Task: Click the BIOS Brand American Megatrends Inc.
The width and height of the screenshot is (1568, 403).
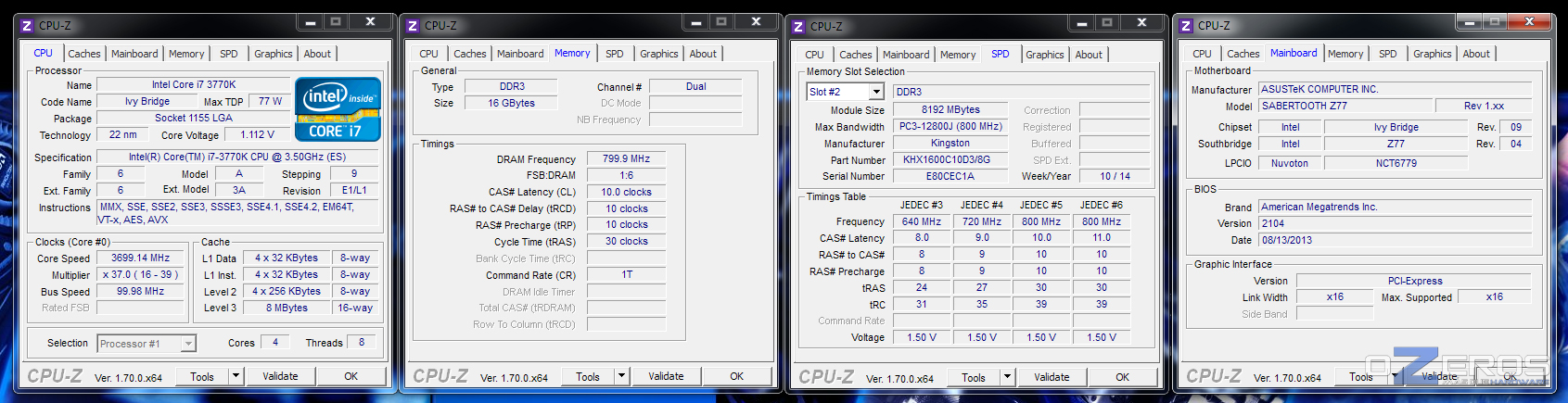Action: pos(1397,207)
